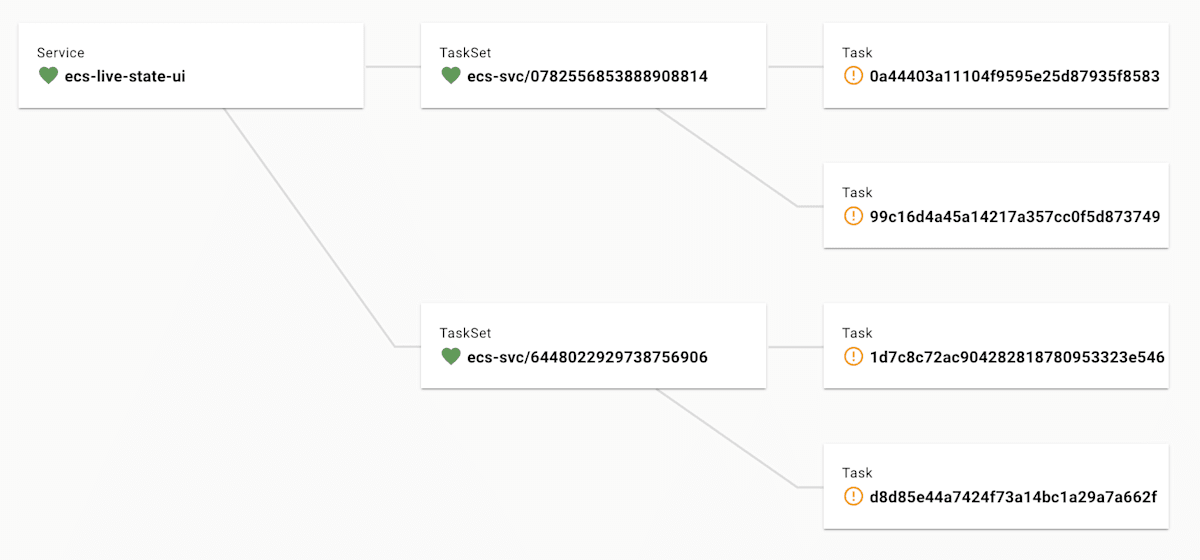Open Task 1d7c8c72ac904282818780953323e546 details
The image size is (1200, 560).
coord(996,346)
